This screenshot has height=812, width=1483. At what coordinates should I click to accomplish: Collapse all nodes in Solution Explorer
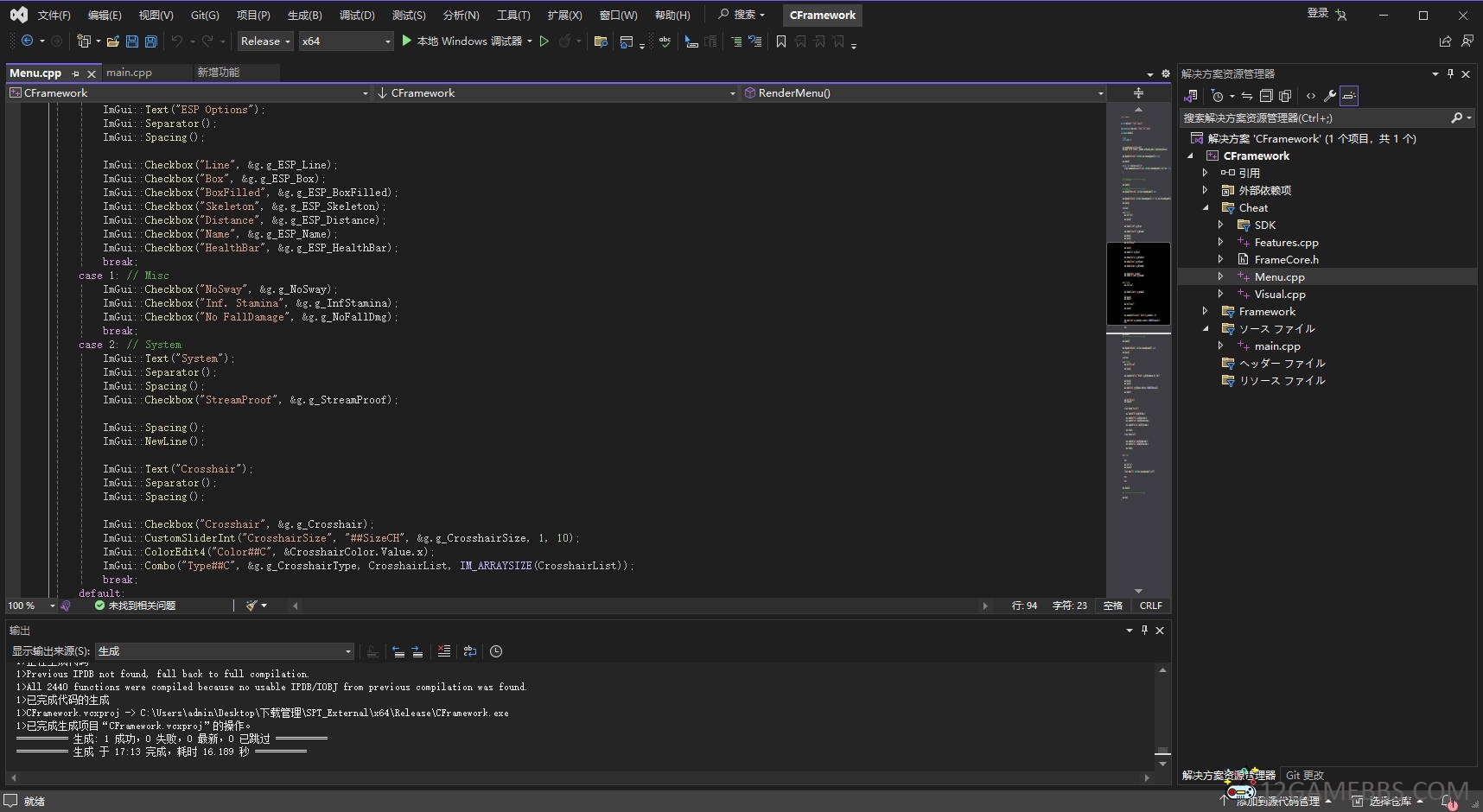pyautogui.click(x=1266, y=96)
